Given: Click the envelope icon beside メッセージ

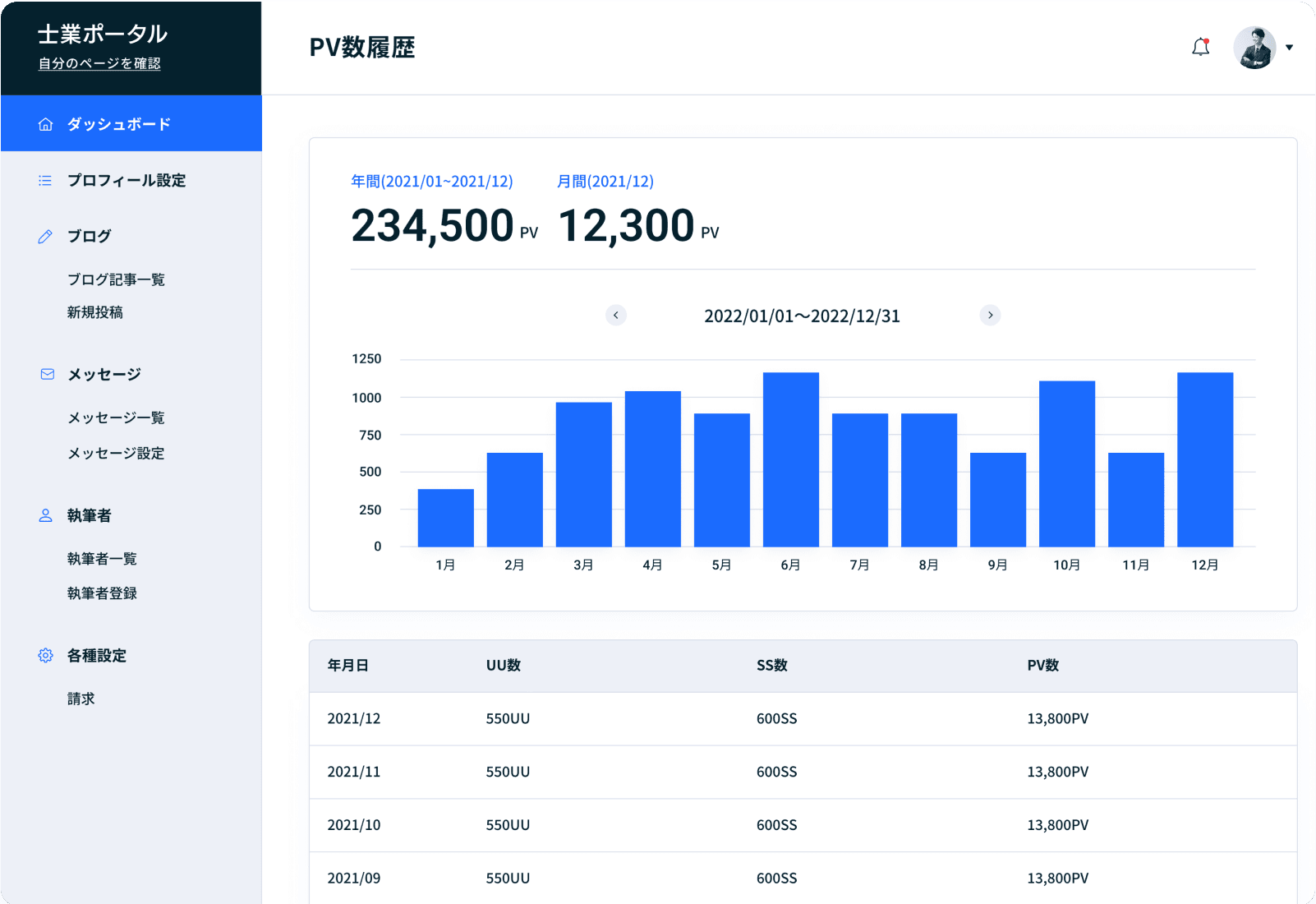Looking at the screenshot, I should pyautogui.click(x=47, y=375).
